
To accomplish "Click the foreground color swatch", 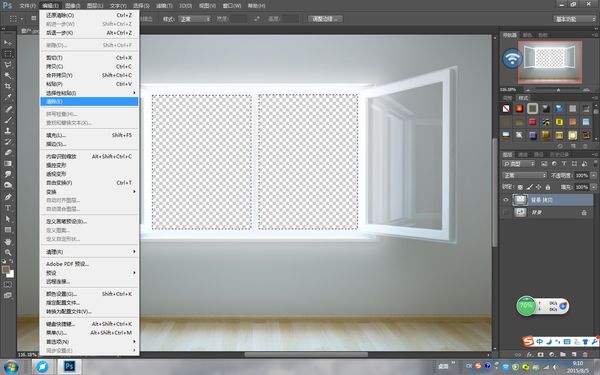I will pyautogui.click(x=5, y=269).
